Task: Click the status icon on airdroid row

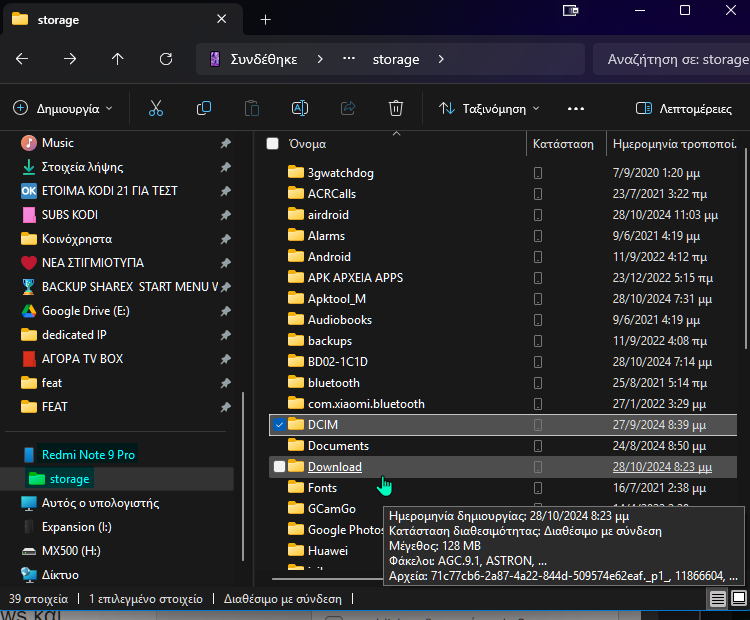Action: pyautogui.click(x=538, y=215)
